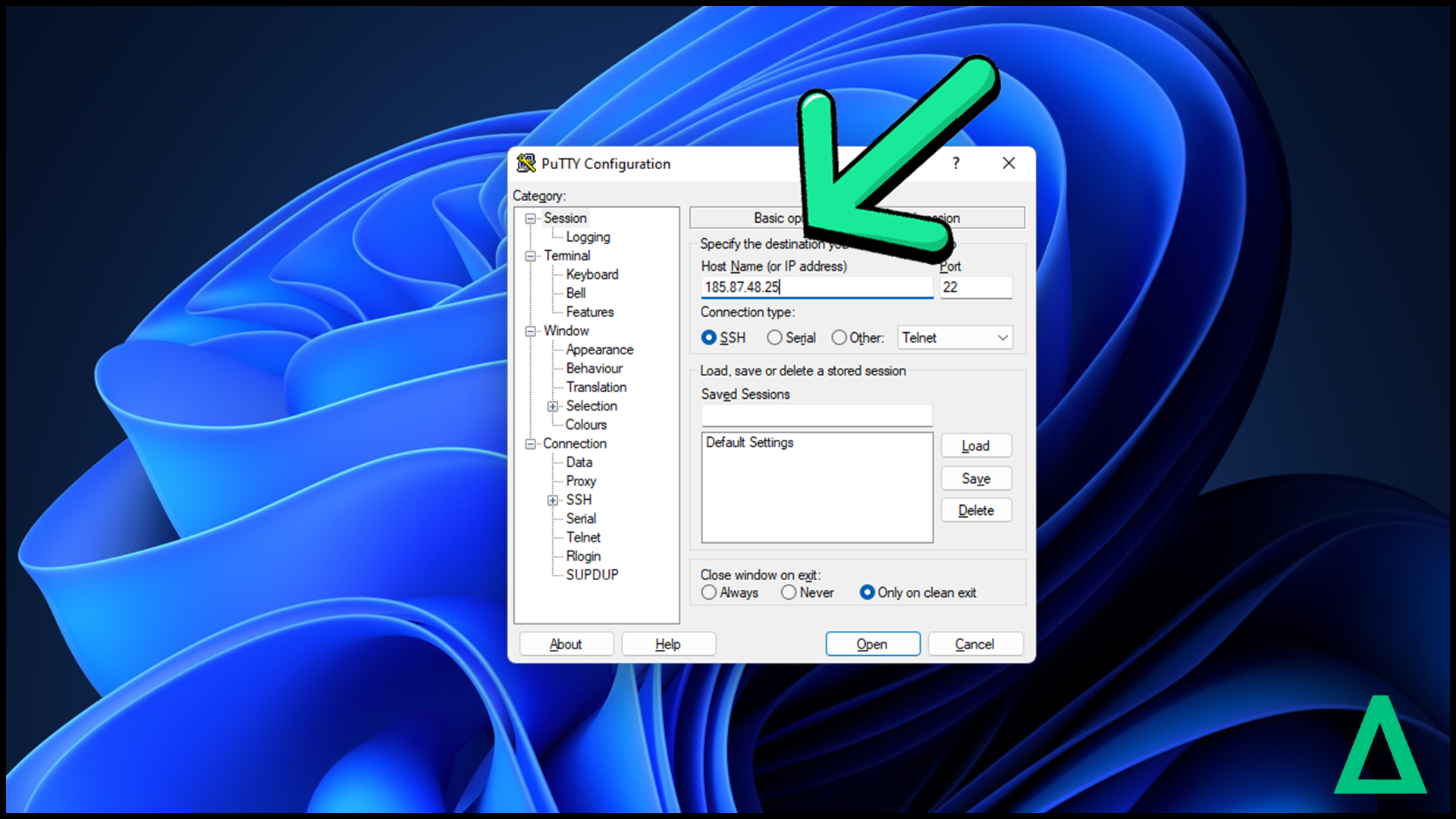Open the Behaviour category

pyautogui.click(x=595, y=369)
